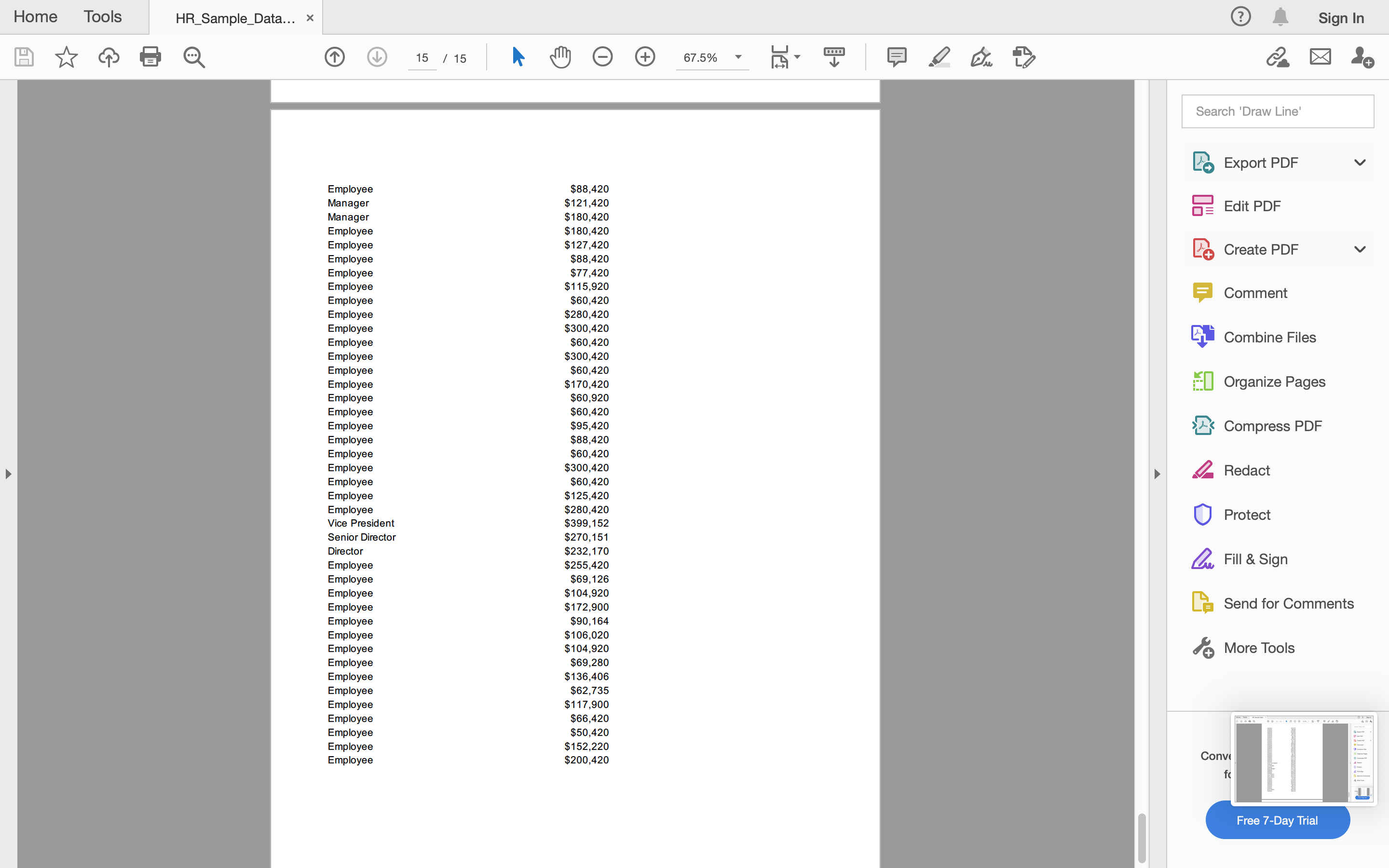
Task: Open the Redact tool
Action: (1246, 470)
